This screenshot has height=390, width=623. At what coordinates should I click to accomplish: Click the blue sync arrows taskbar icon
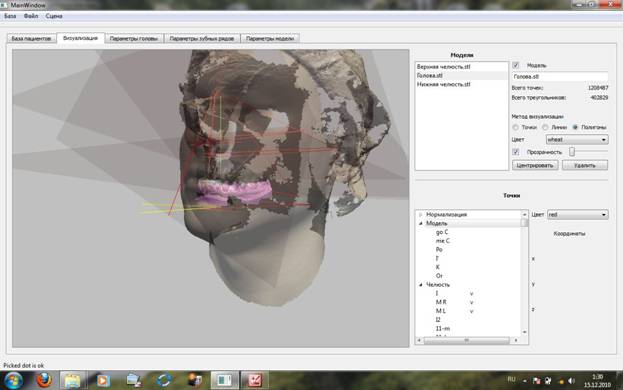164,380
